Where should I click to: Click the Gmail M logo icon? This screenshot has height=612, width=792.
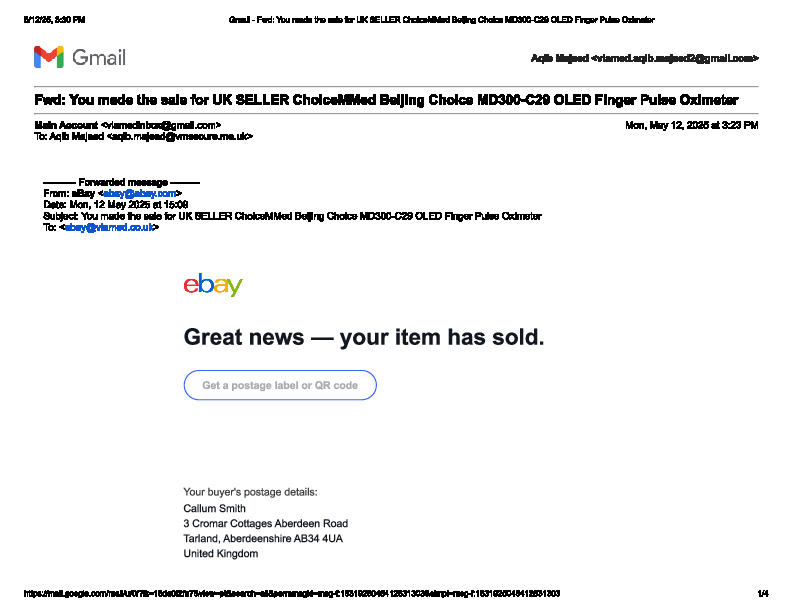[x=48, y=57]
